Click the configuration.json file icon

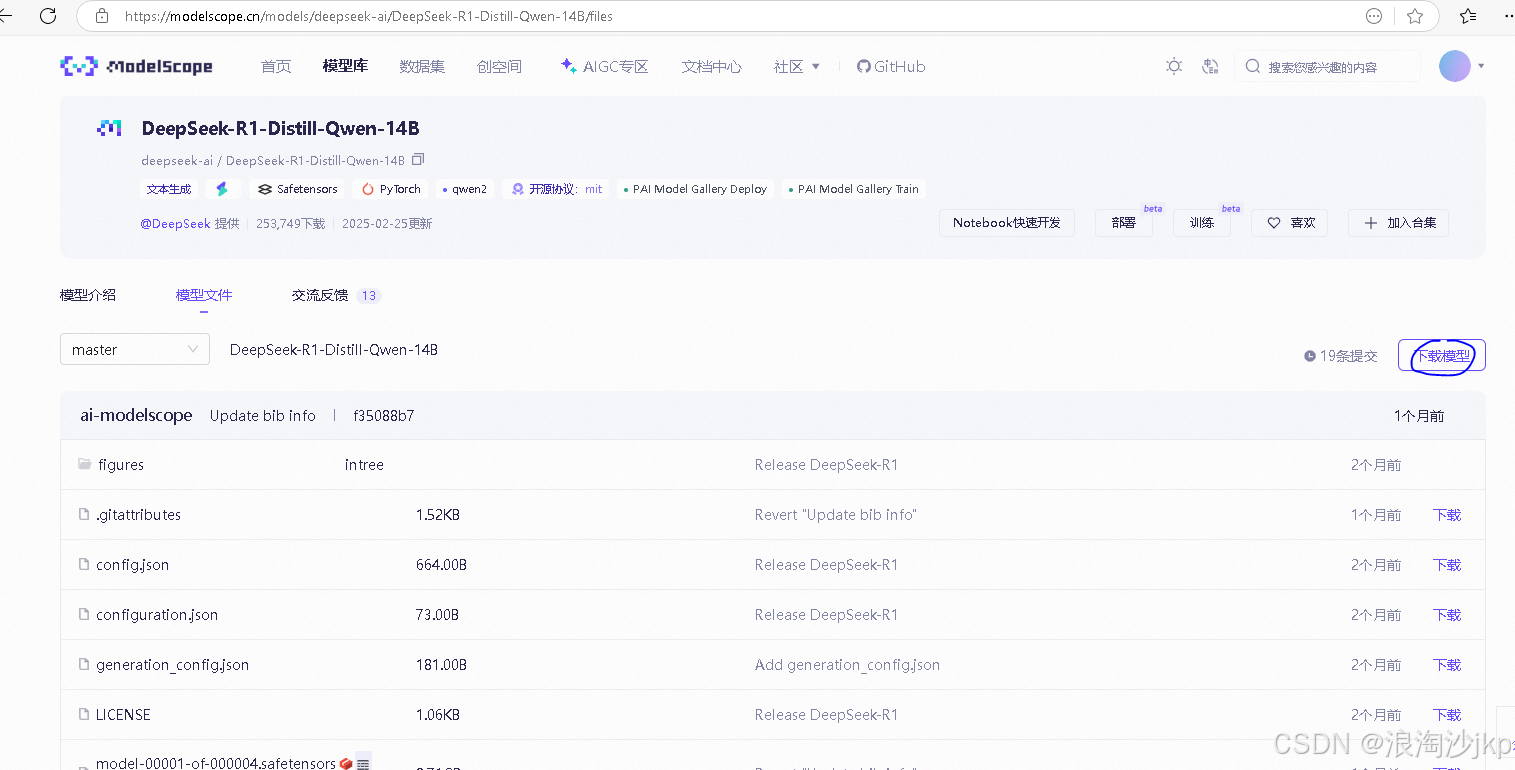click(x=84, y=615)
